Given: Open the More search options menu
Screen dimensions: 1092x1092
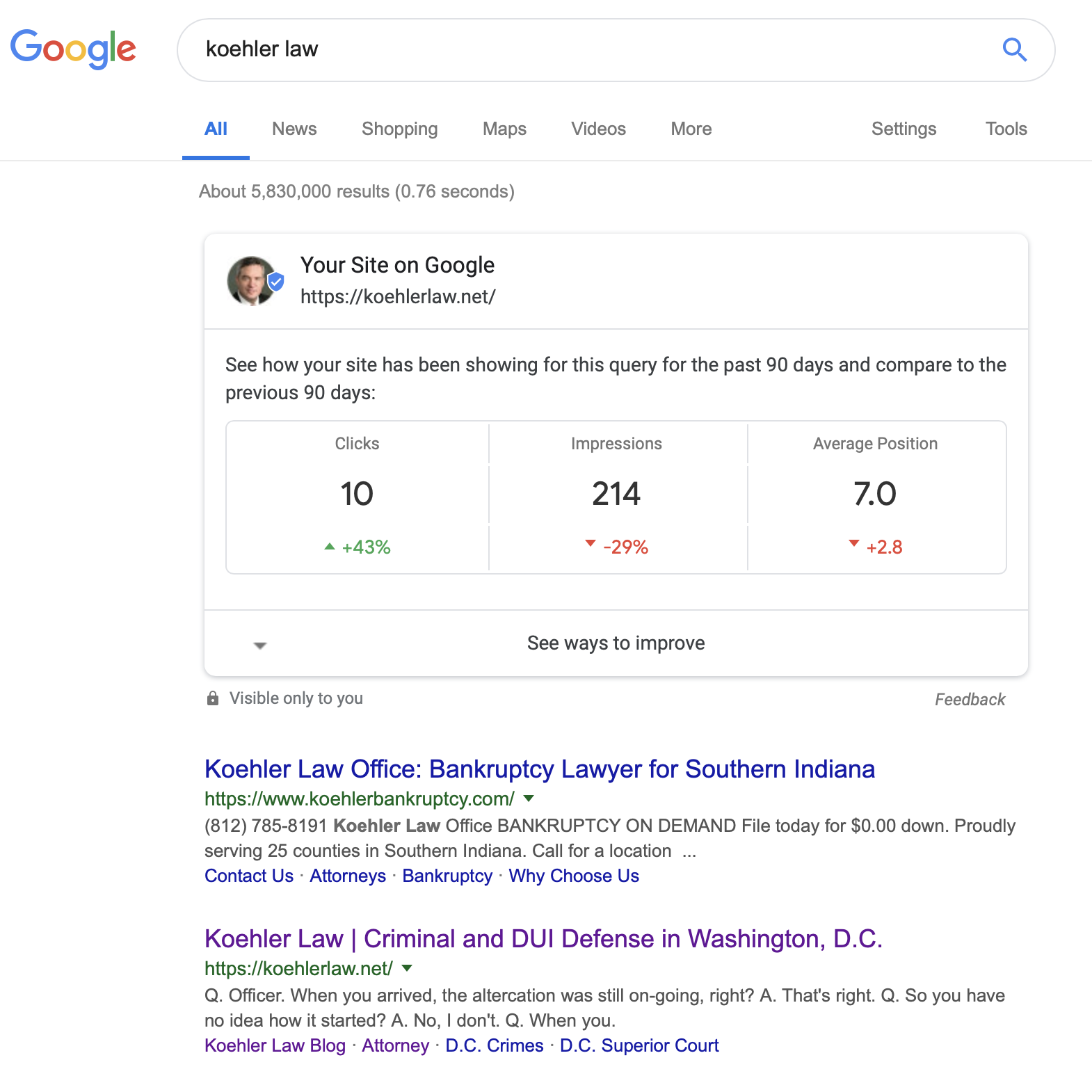Looking at the screenshot, I should pos(691,129).
